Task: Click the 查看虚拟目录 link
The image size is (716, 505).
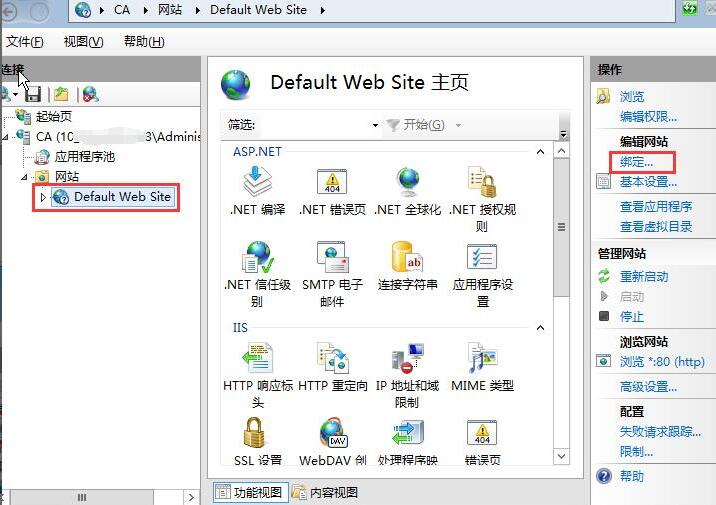Action: tap(656, 226)
